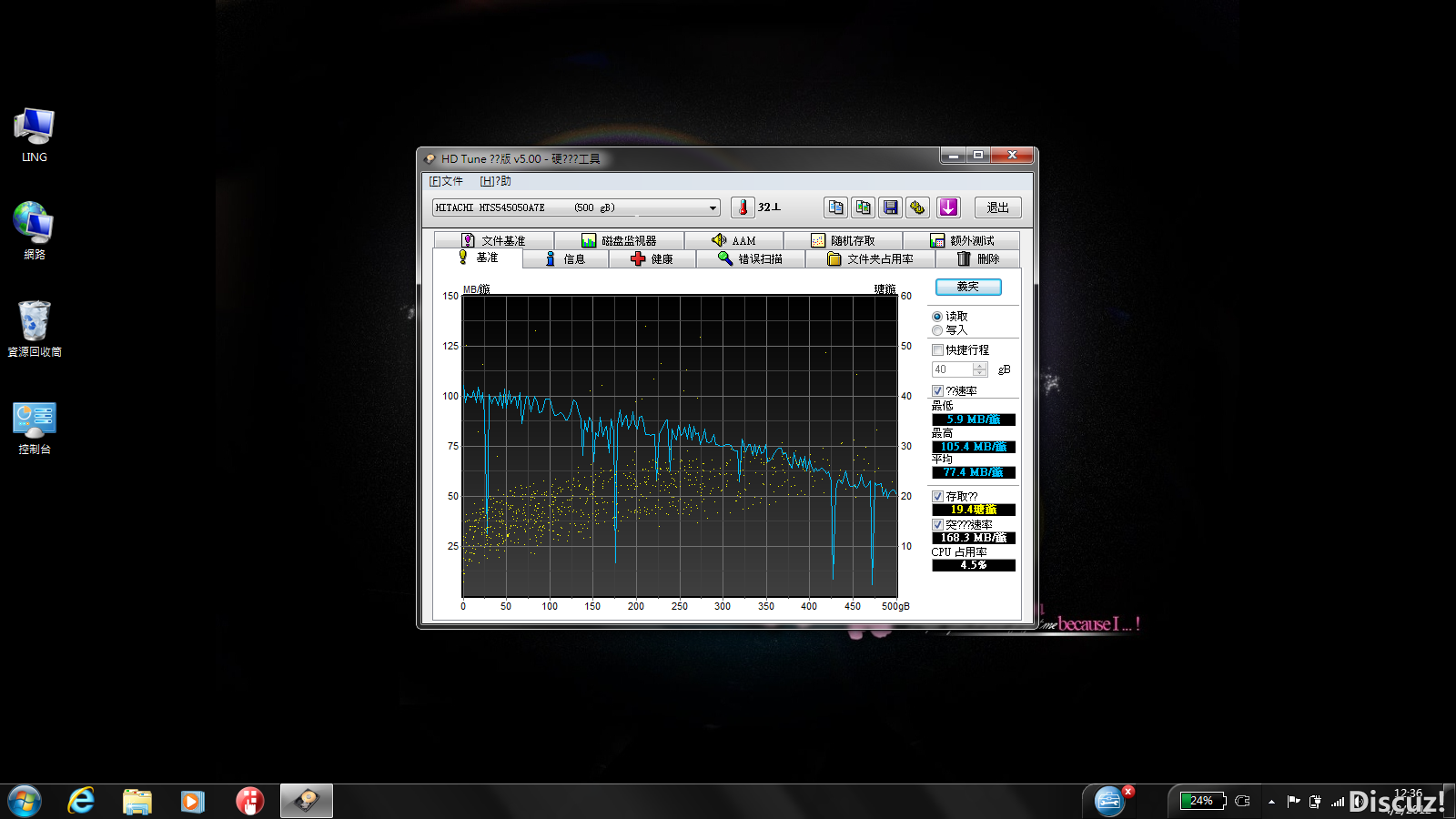1456x819 pixels.
Task: Open the [H] help menu
Action: (496, 181)
